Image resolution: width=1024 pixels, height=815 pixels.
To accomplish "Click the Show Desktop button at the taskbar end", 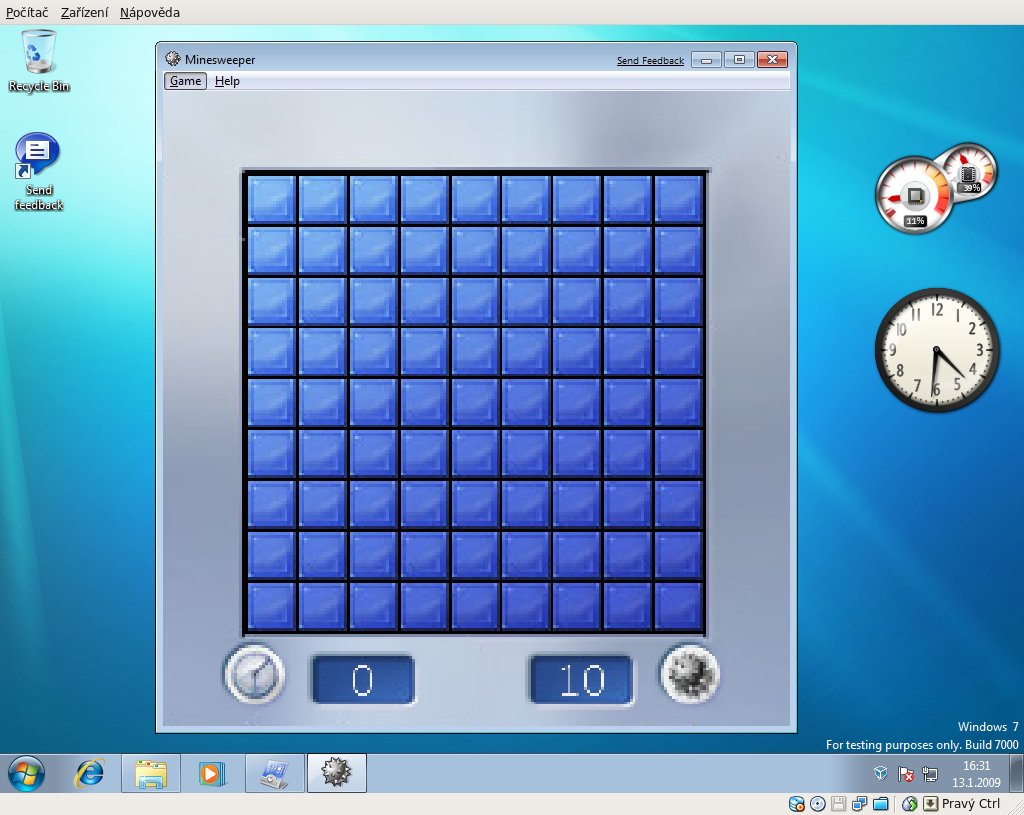I will point(1016,773).
